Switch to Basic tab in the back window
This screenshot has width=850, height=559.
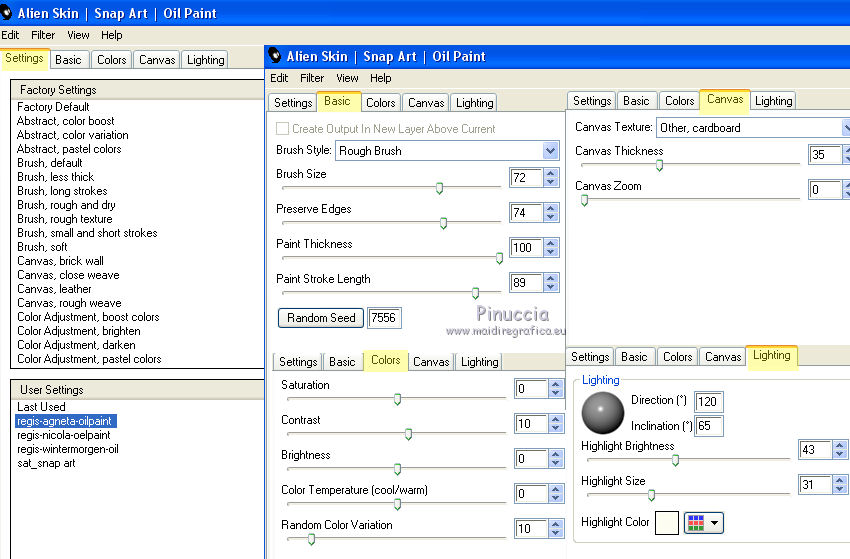pos(68,60)
